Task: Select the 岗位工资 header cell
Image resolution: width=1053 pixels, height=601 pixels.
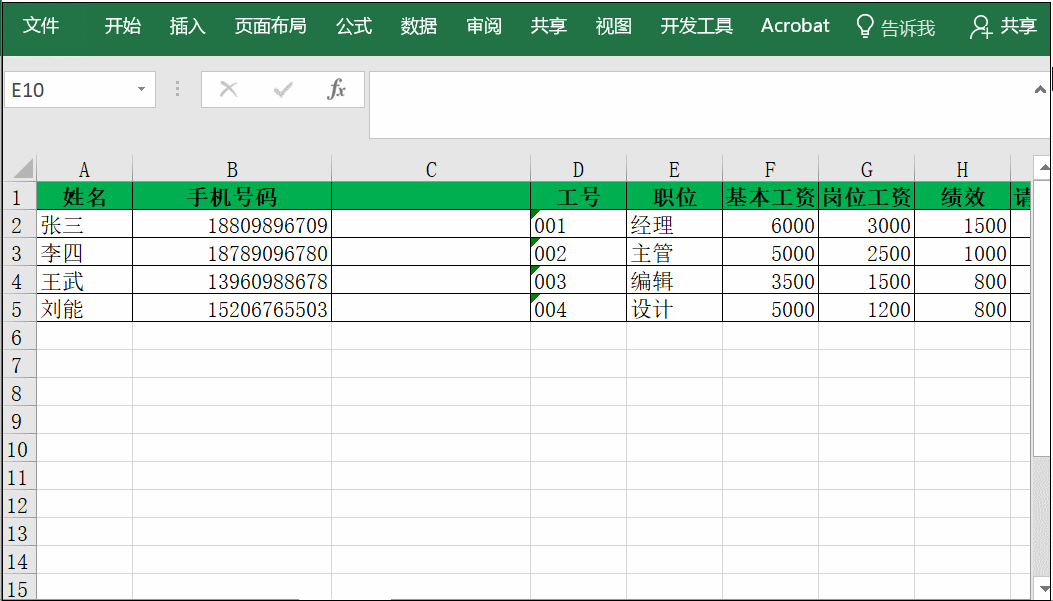Action: [x=866, y=197]
